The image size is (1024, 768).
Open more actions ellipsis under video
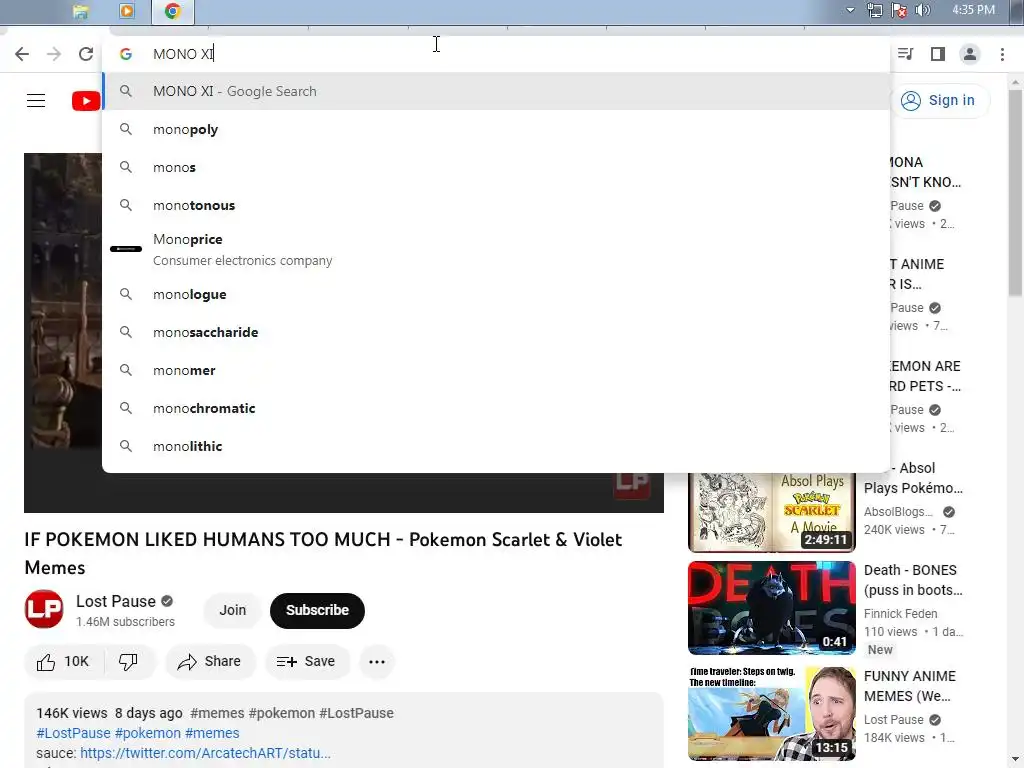click(x=377, y=662)
